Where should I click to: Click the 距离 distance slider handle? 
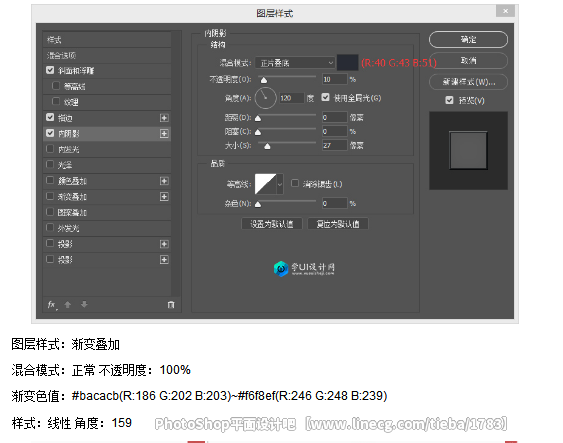tap(258, 118)
